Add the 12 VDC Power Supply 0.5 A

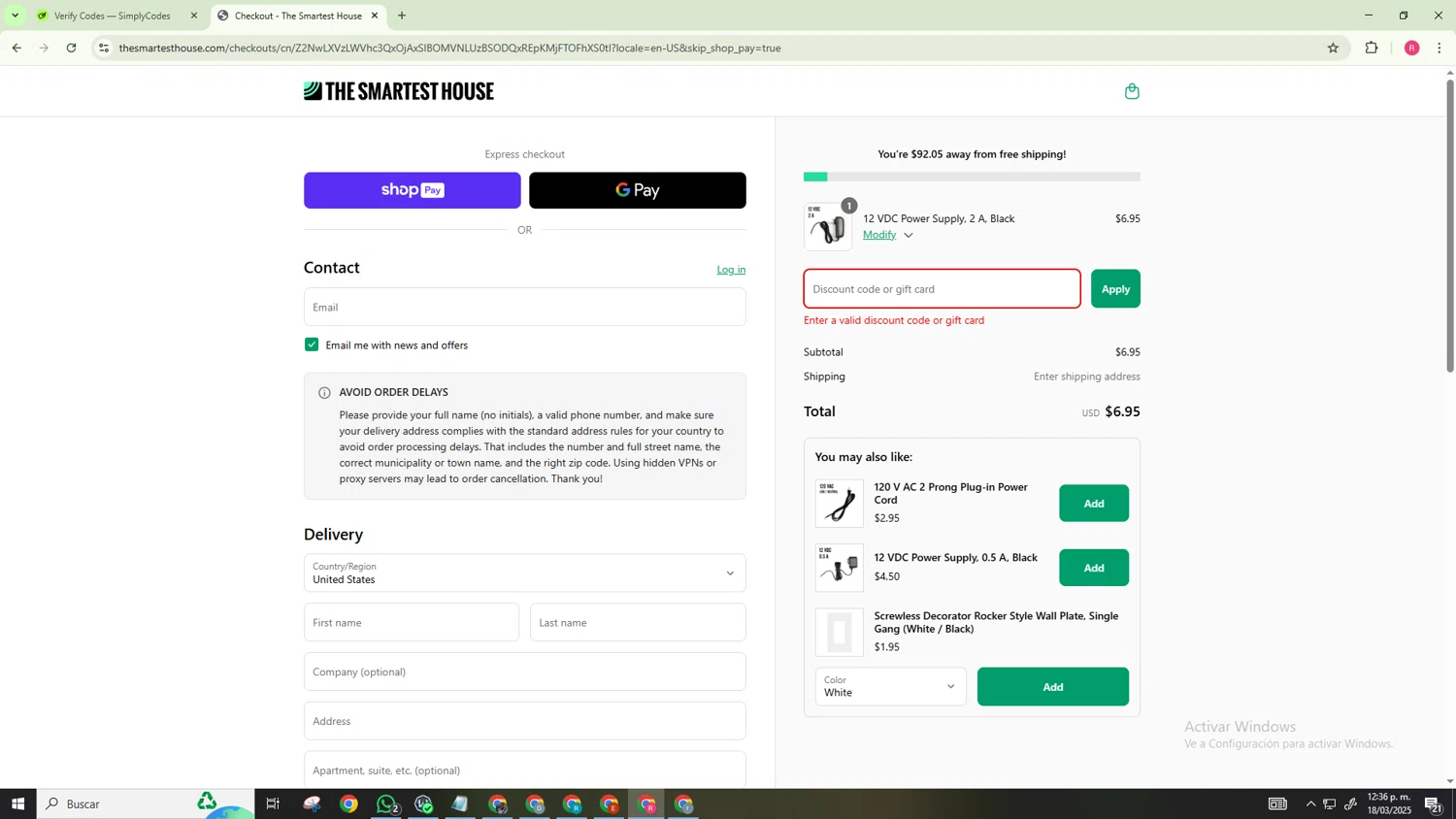coord(1094,568)
